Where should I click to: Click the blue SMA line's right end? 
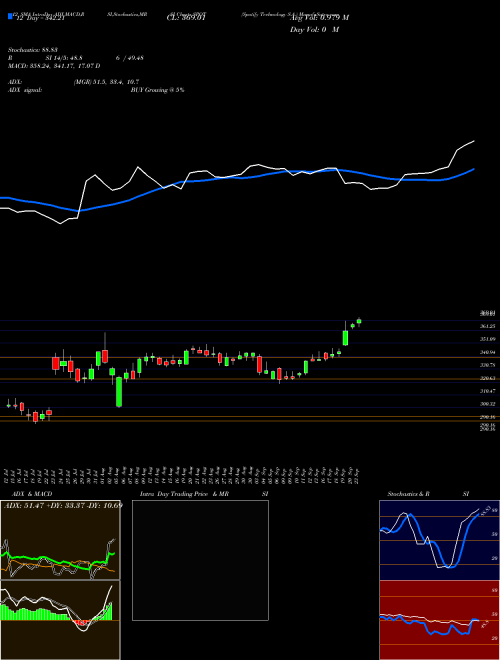click(474, 169)
